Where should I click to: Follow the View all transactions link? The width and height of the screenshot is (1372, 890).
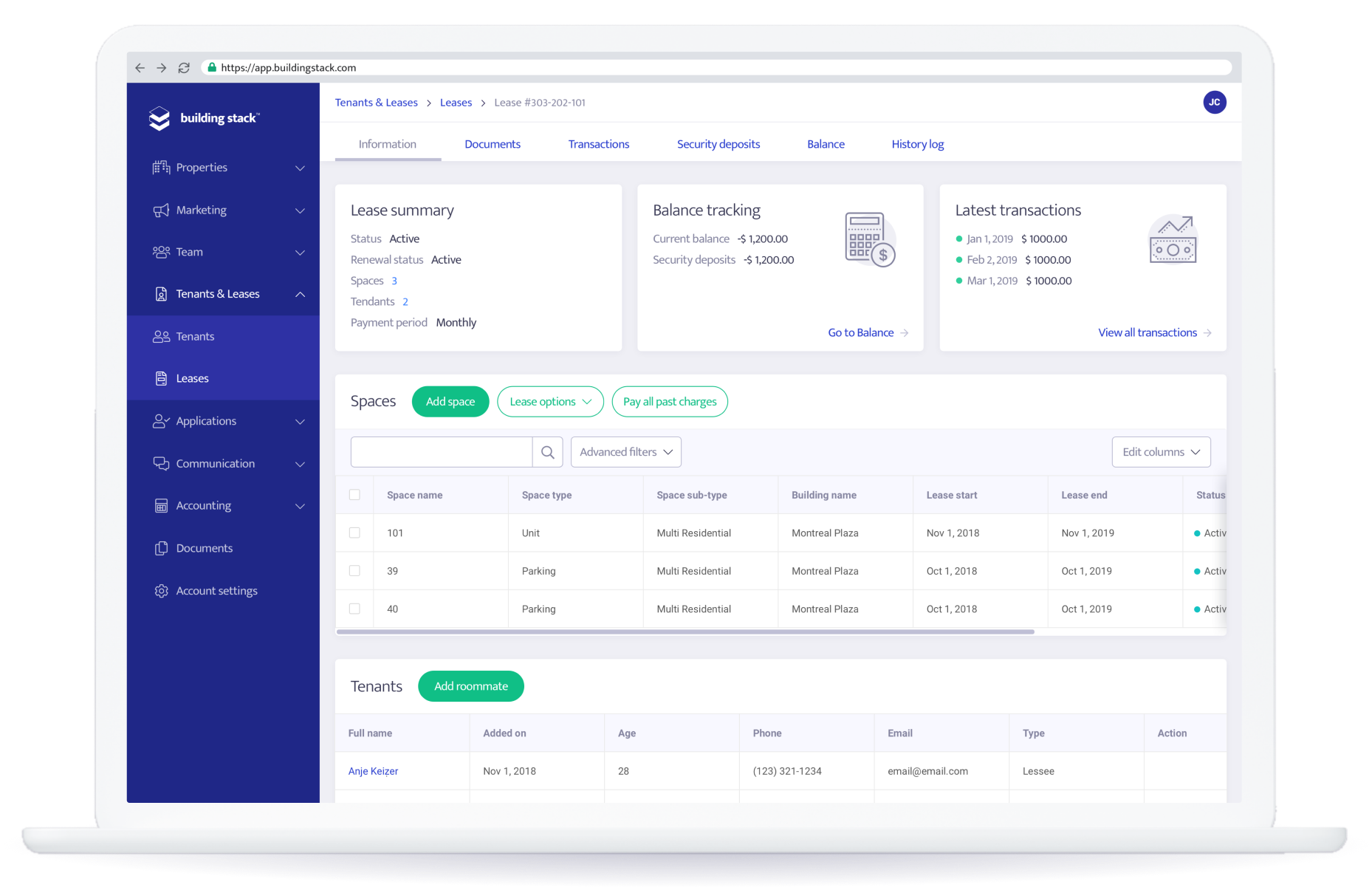coord(1148,332)
